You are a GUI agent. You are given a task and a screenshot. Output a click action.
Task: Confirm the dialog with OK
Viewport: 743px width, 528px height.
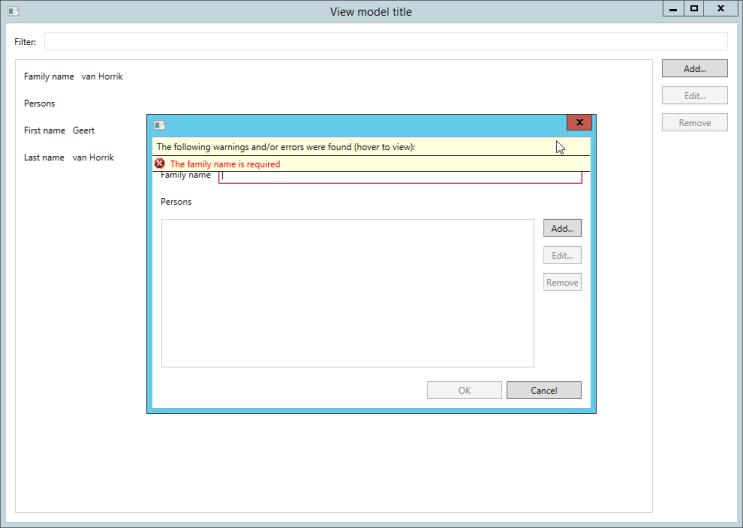(x=464, y=390)
